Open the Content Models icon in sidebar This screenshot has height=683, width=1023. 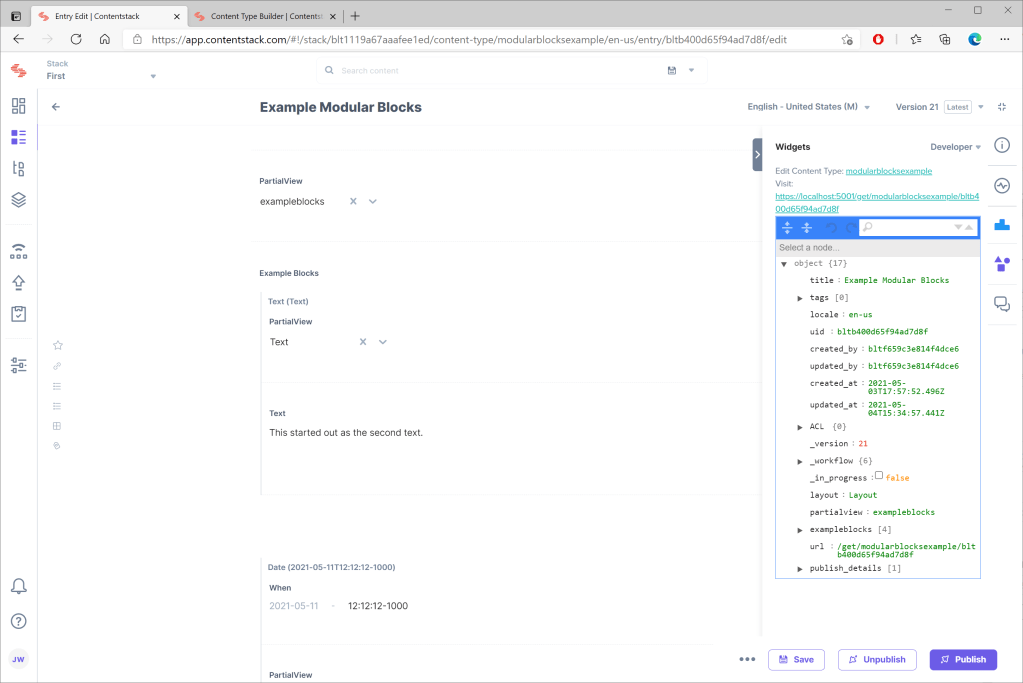click(18, 168)
